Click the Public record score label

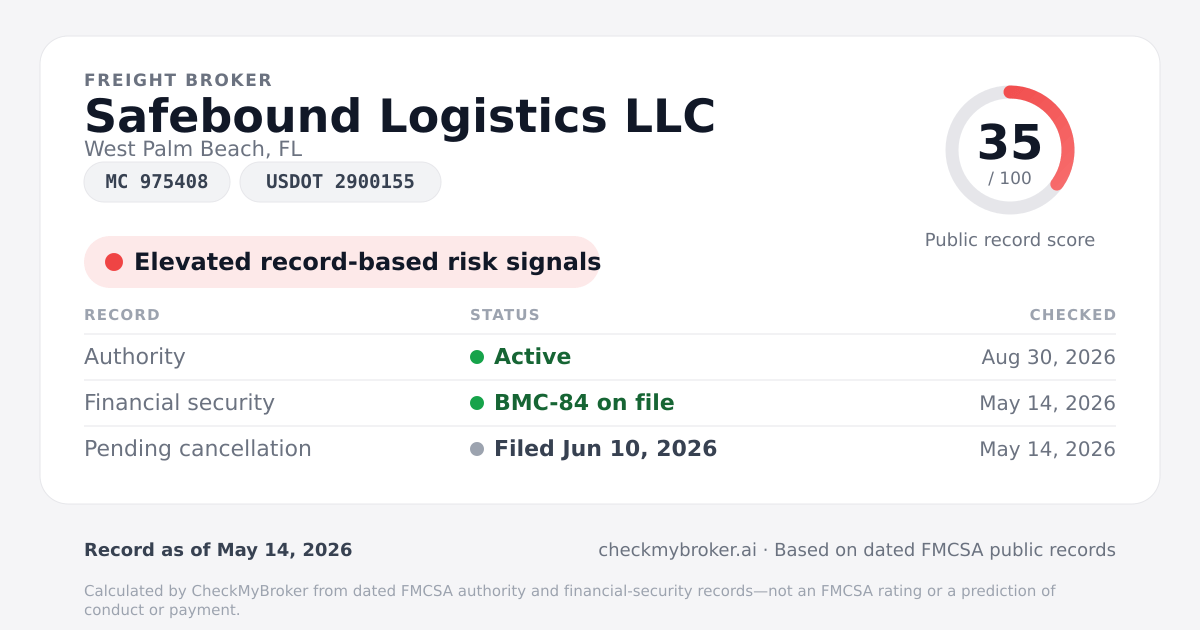(1010, 240)
